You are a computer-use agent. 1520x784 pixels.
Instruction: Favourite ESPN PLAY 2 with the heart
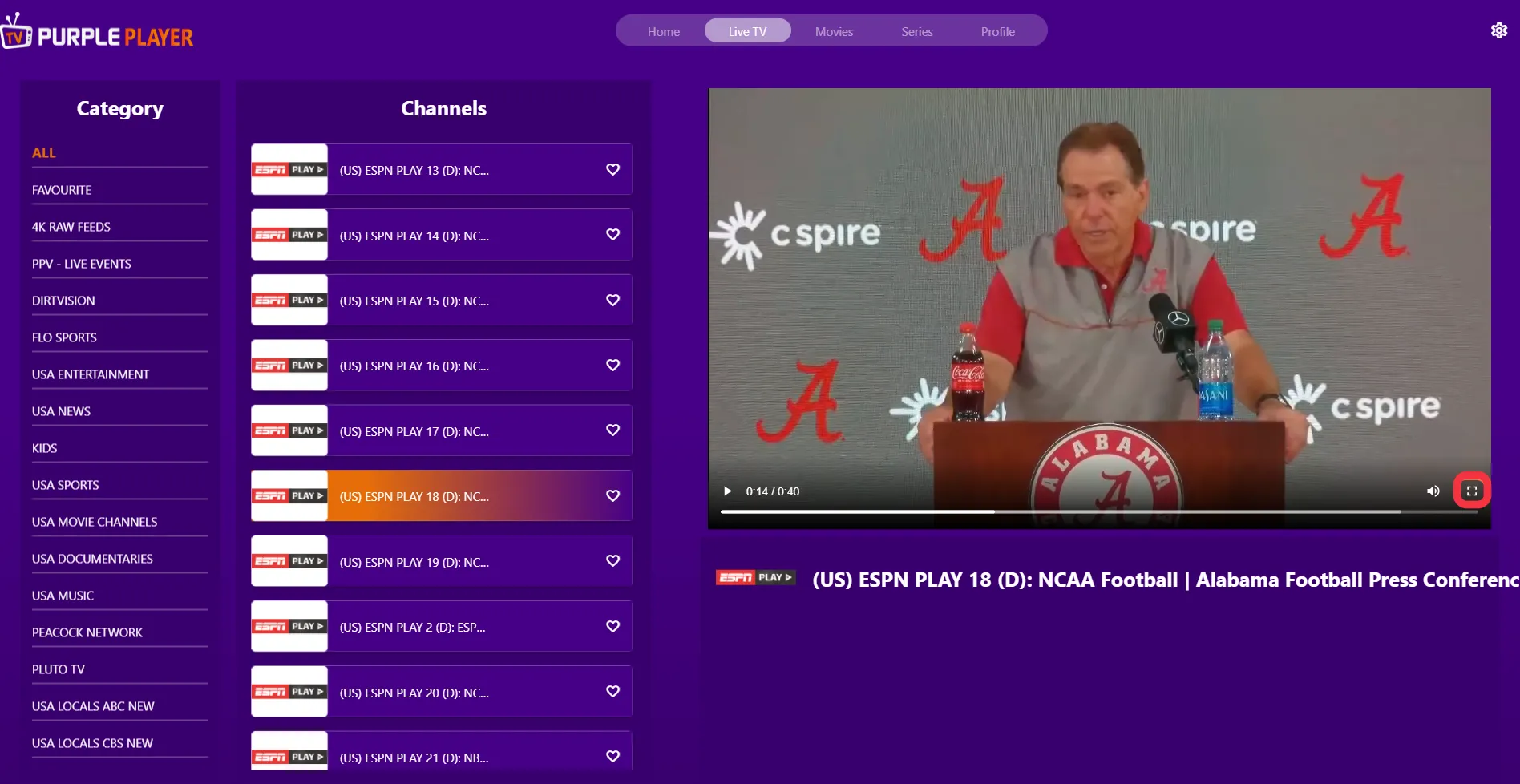(613, 626)
